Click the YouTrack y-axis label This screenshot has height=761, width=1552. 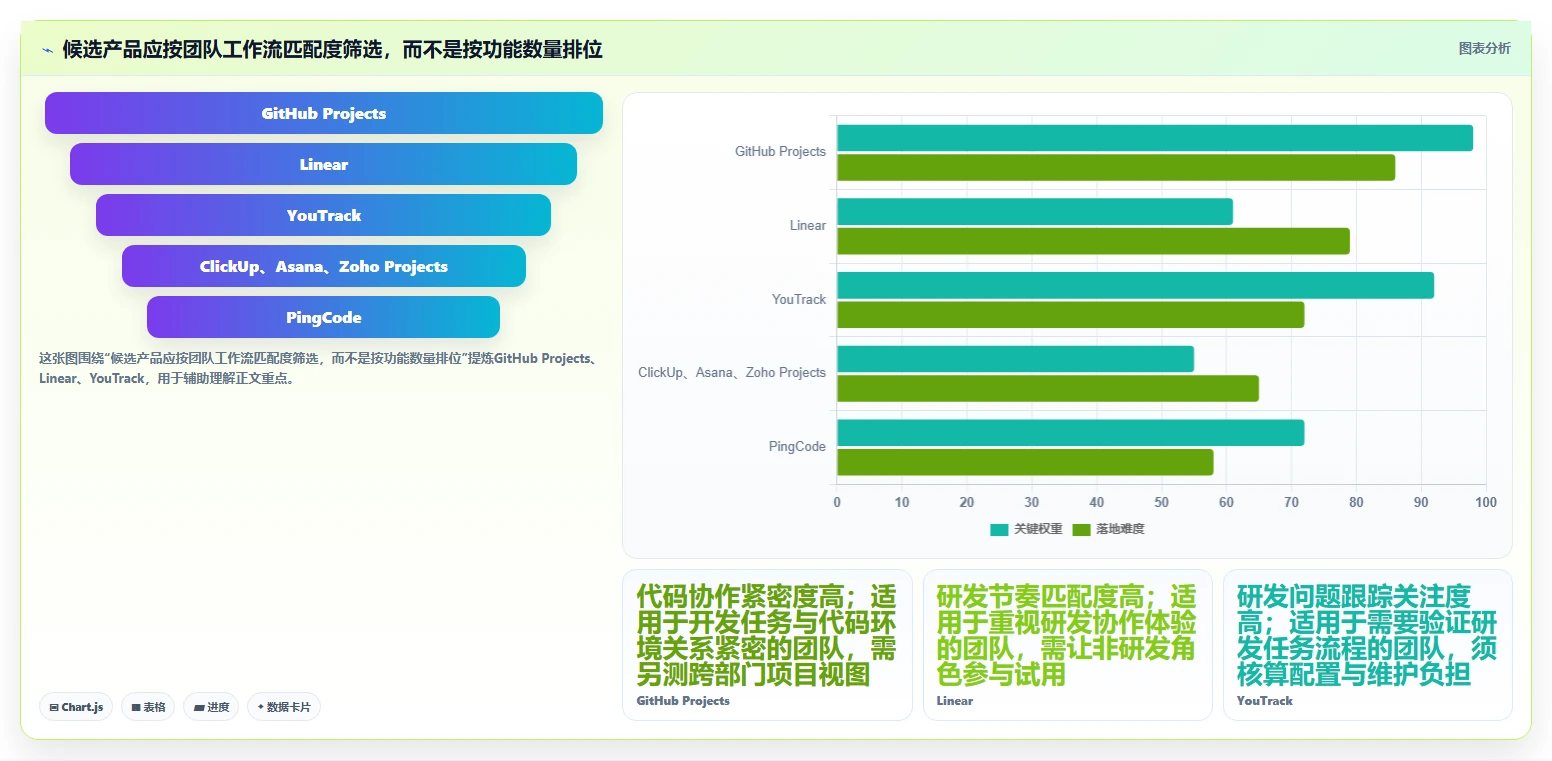click(x=799, y=299)
